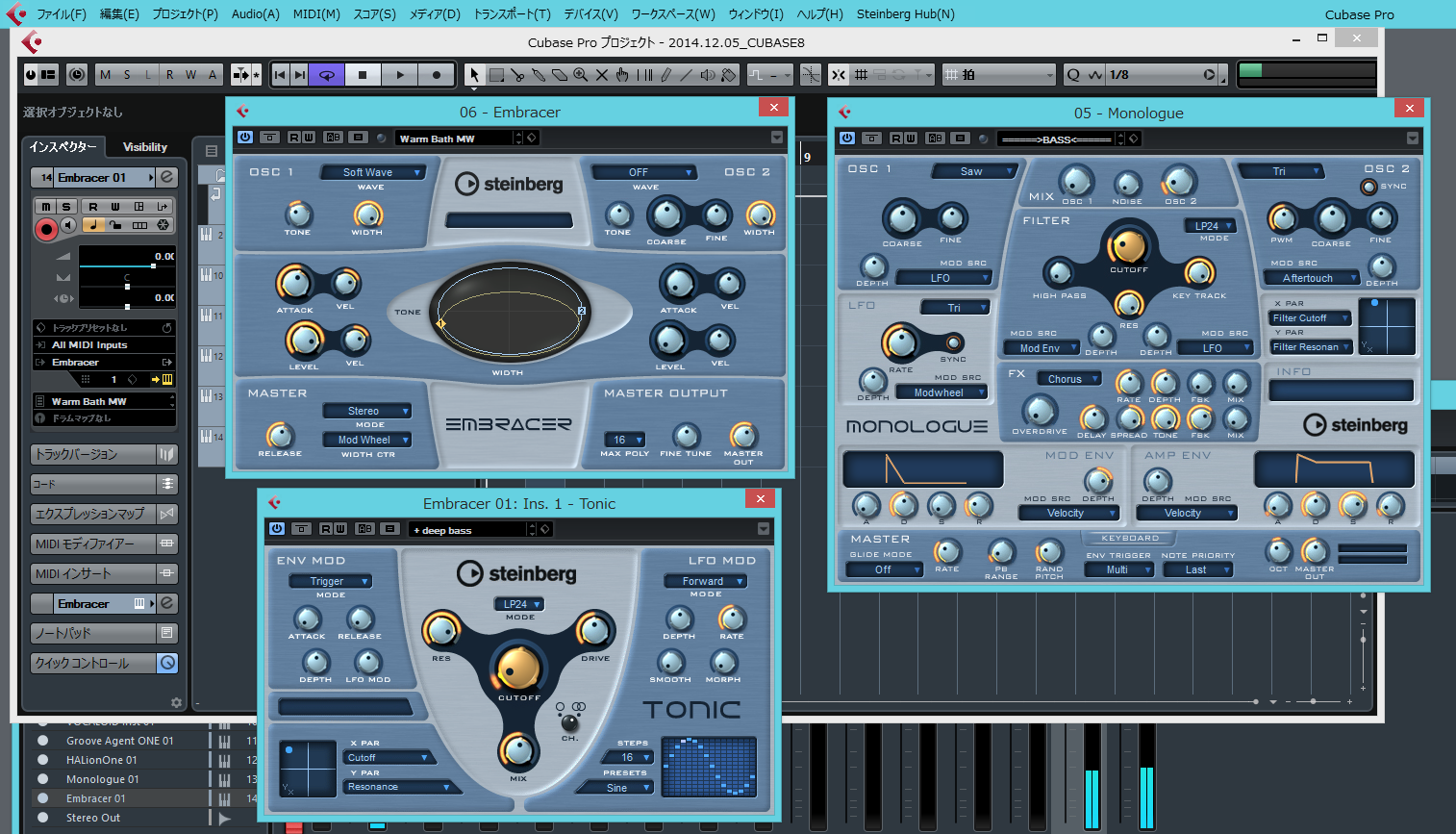
Task: Select the Erase tool
Action: click(560, 74)
